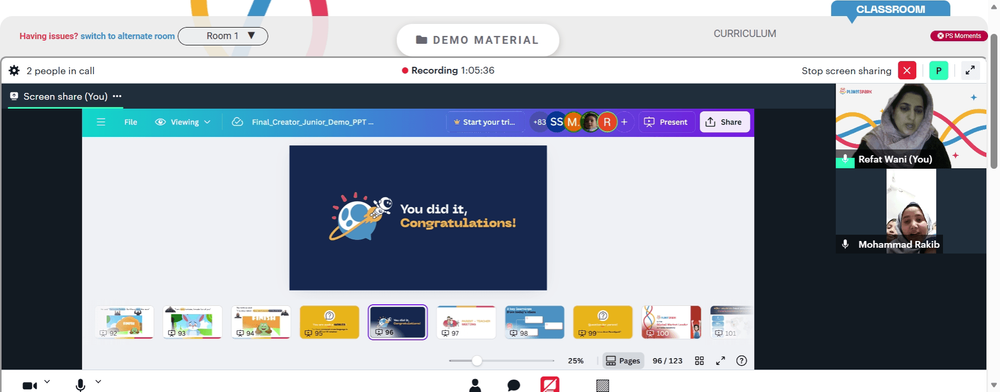Click the red stop screen sharing X
The image size is (1000, 392).
pos(907,71)
